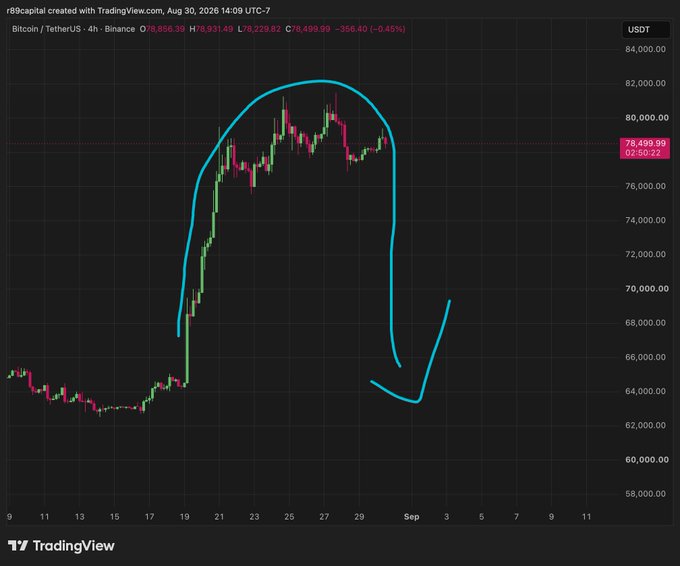This screenshot has height=566, width=680.
Task: Click the 66,000.00 price axis label
Action: (645, 357)
